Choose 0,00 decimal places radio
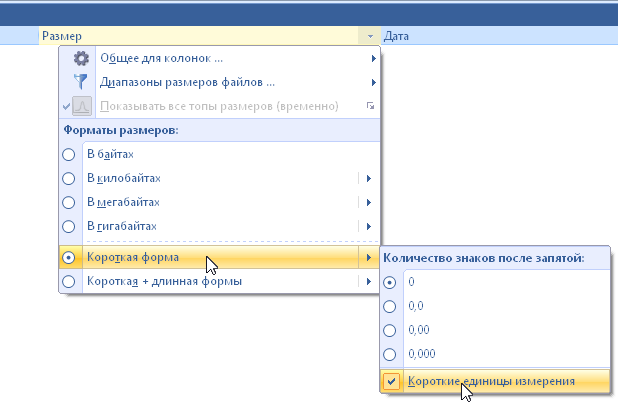Screen dimensions: 618x404 pyautogui.click(x=390, y=330)
